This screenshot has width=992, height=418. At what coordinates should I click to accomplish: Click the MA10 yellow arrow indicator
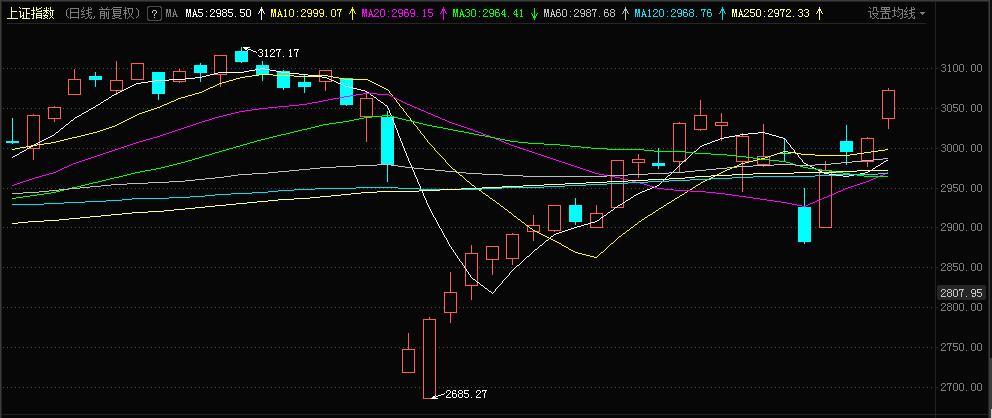click(352, 13)
